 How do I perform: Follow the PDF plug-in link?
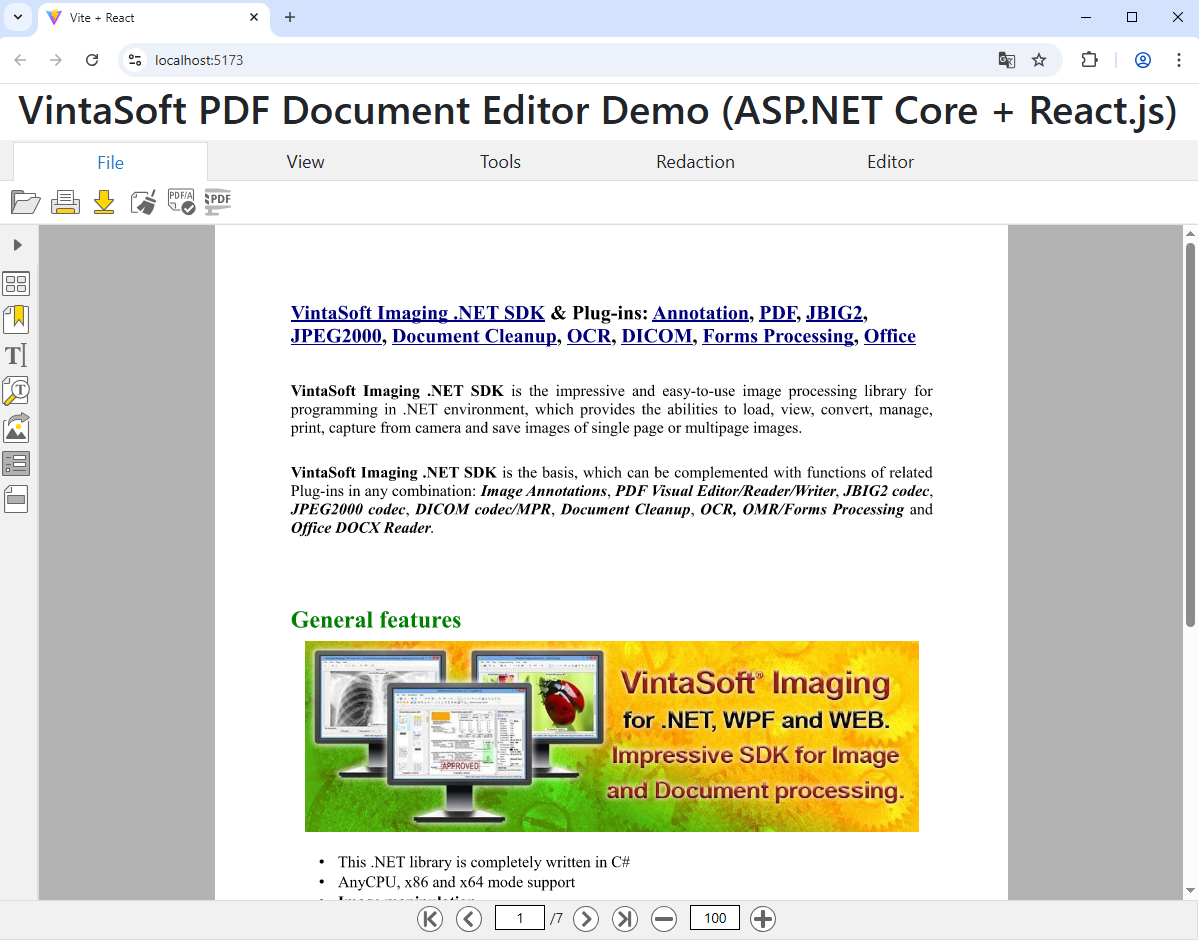778,313
